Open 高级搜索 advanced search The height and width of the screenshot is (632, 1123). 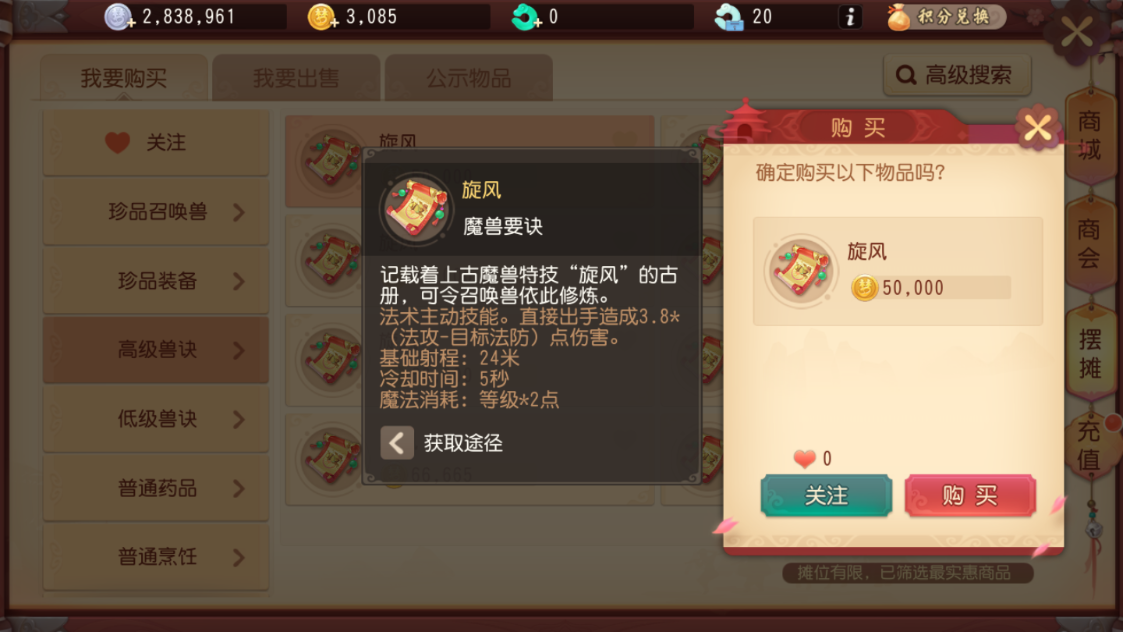(957, 75)
